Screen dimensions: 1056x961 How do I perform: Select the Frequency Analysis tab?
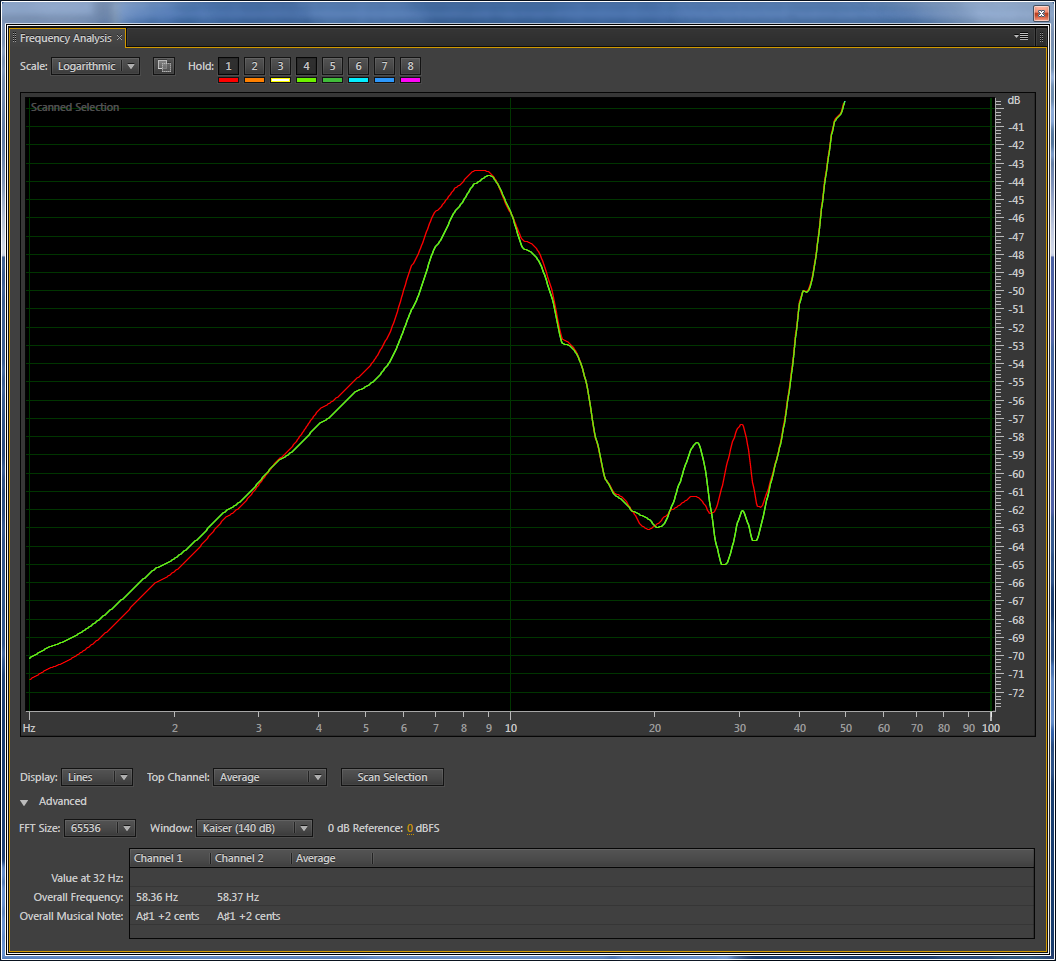click(x=66, y=38)
